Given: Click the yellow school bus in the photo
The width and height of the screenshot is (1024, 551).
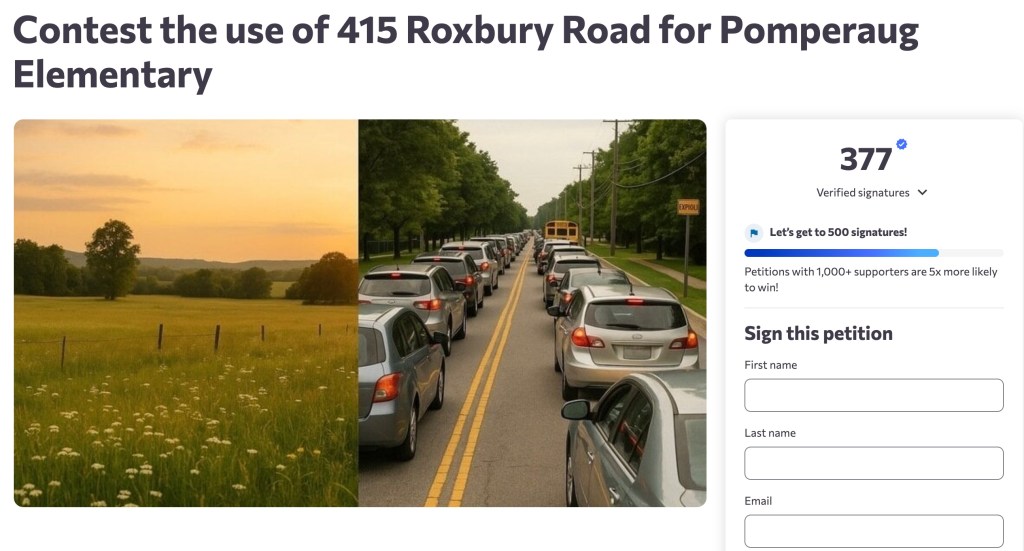Looking at the screenshot, I should pyautogui.click(x=562, y=231).
